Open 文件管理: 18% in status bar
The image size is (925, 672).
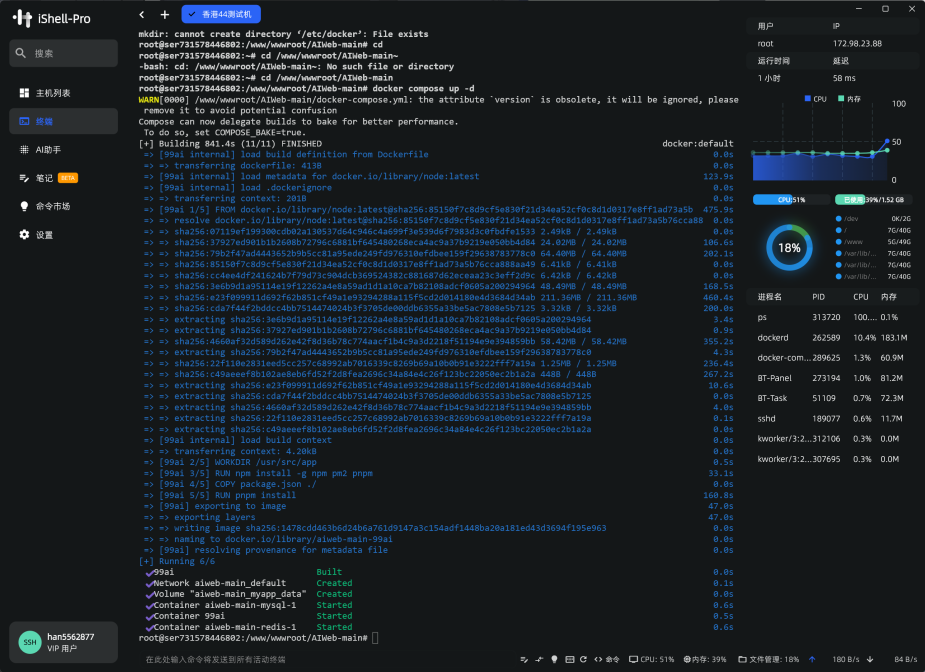pyautogui.click(x=769, y=659)
